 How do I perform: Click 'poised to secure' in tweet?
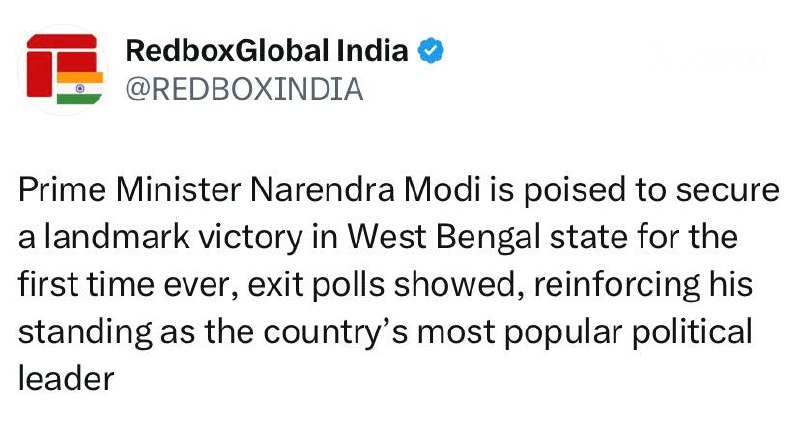[x=652, y=190]
